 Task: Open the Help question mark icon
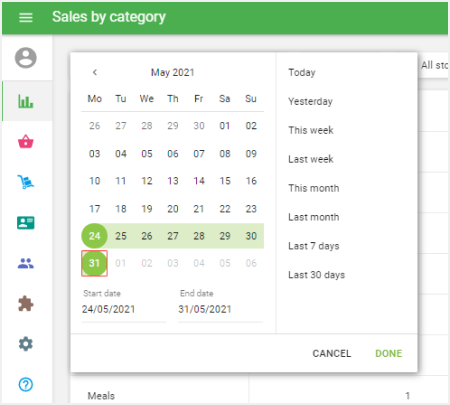[x=26, y=385]
